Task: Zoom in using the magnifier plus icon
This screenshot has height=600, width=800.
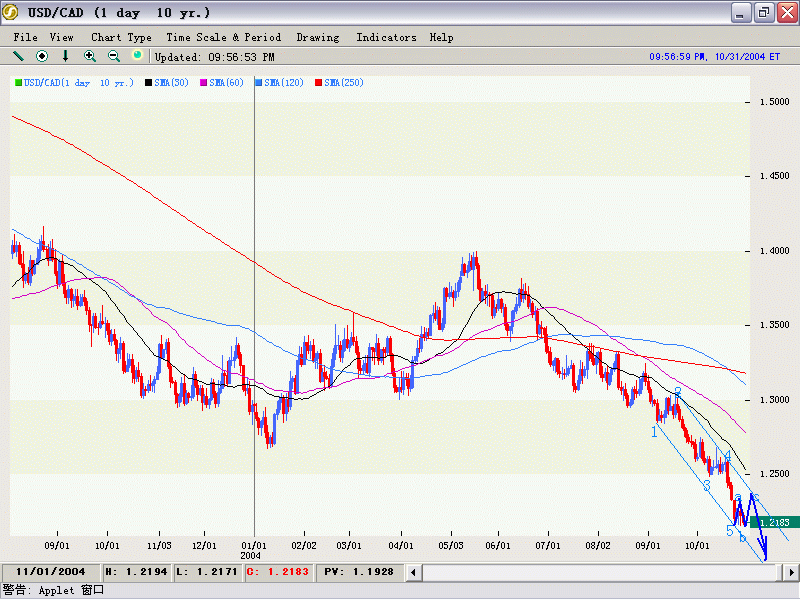Action: tap(90, 56)
